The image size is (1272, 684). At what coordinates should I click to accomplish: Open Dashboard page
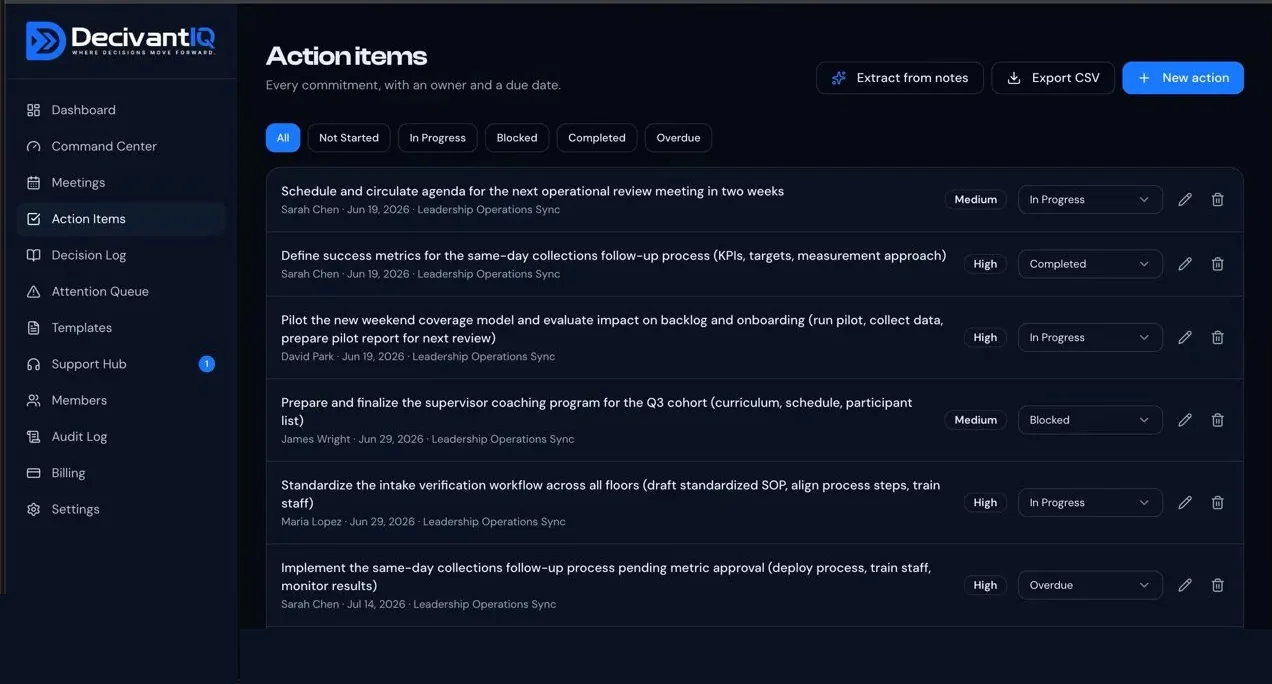point(120,110)
